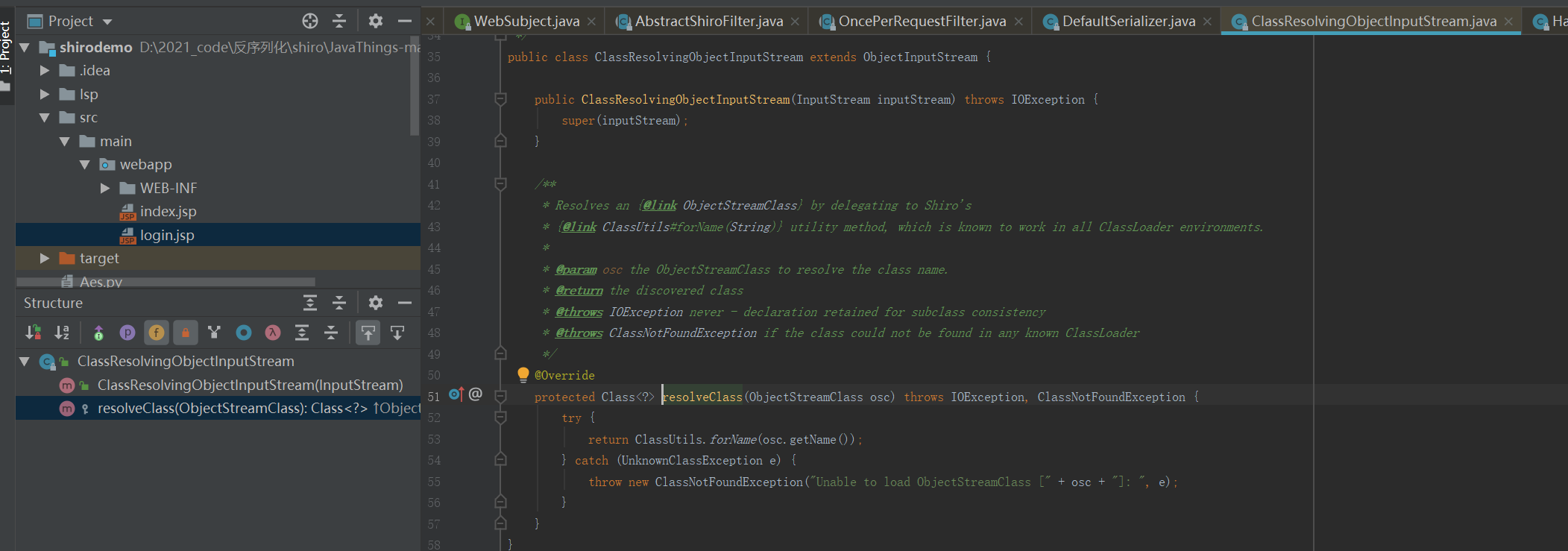The height and width of the screenshot is (551, 1568).
Task: Toggle Show Lambdas in Structure toolbar
Action: (273, 333)
